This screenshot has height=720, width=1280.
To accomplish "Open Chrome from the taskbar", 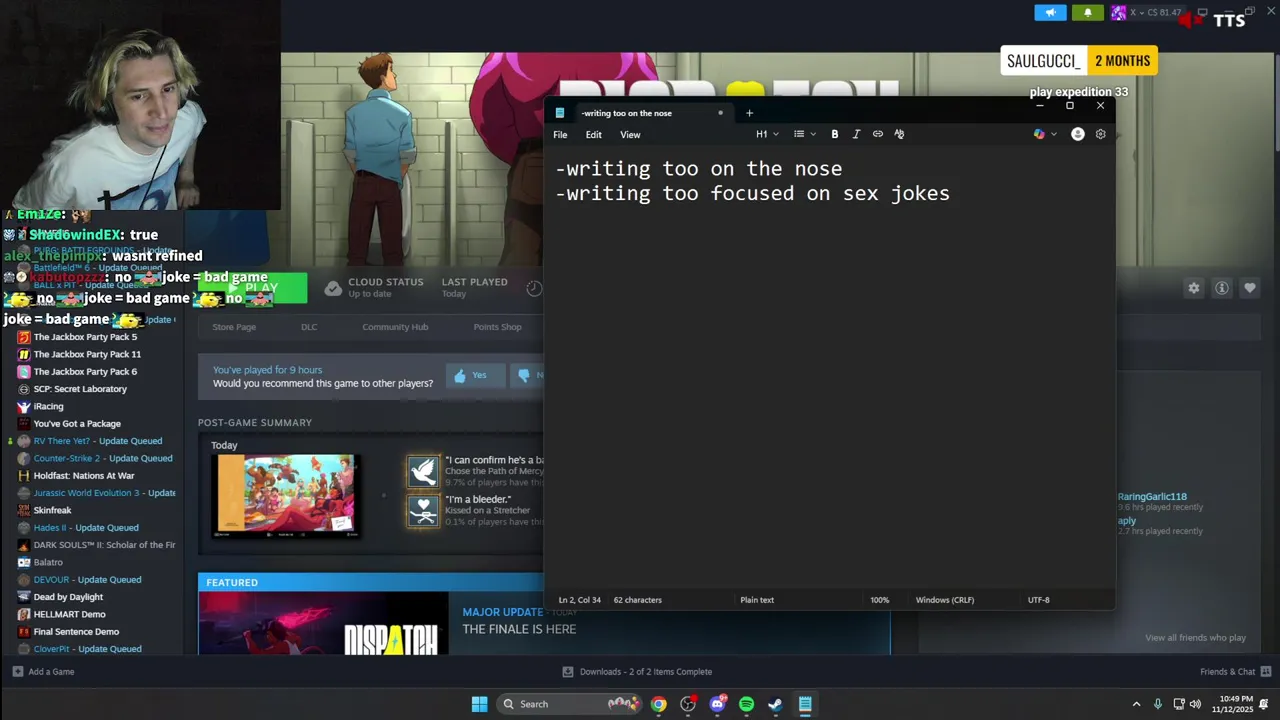I will point(658,704).
